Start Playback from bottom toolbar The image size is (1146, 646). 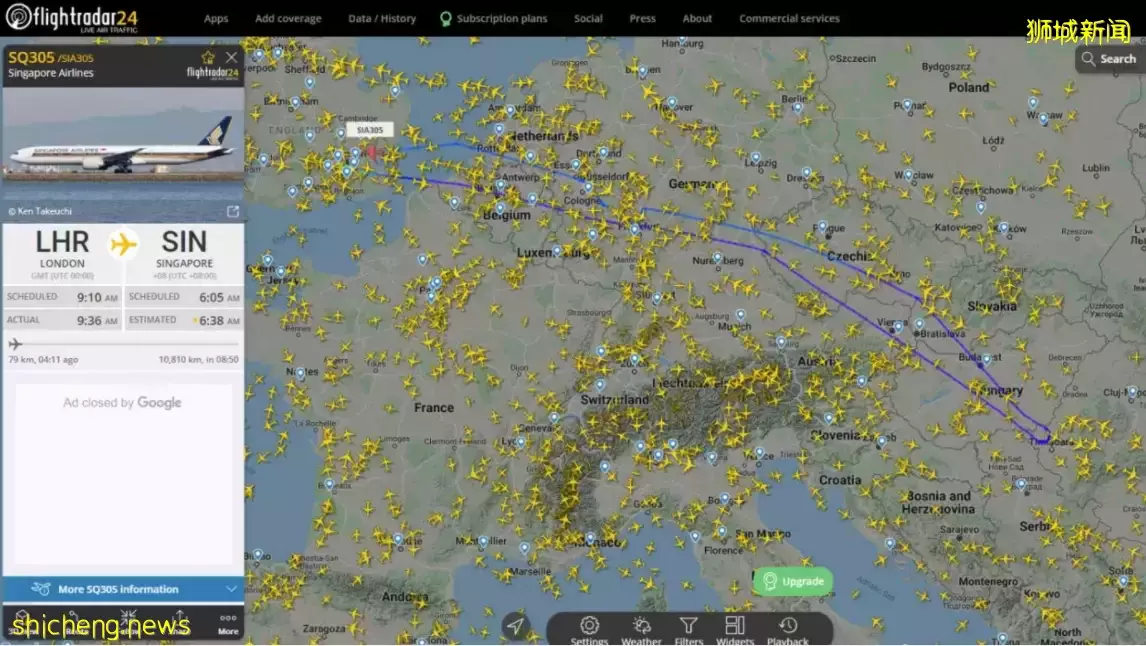click(x=787, y=630)
